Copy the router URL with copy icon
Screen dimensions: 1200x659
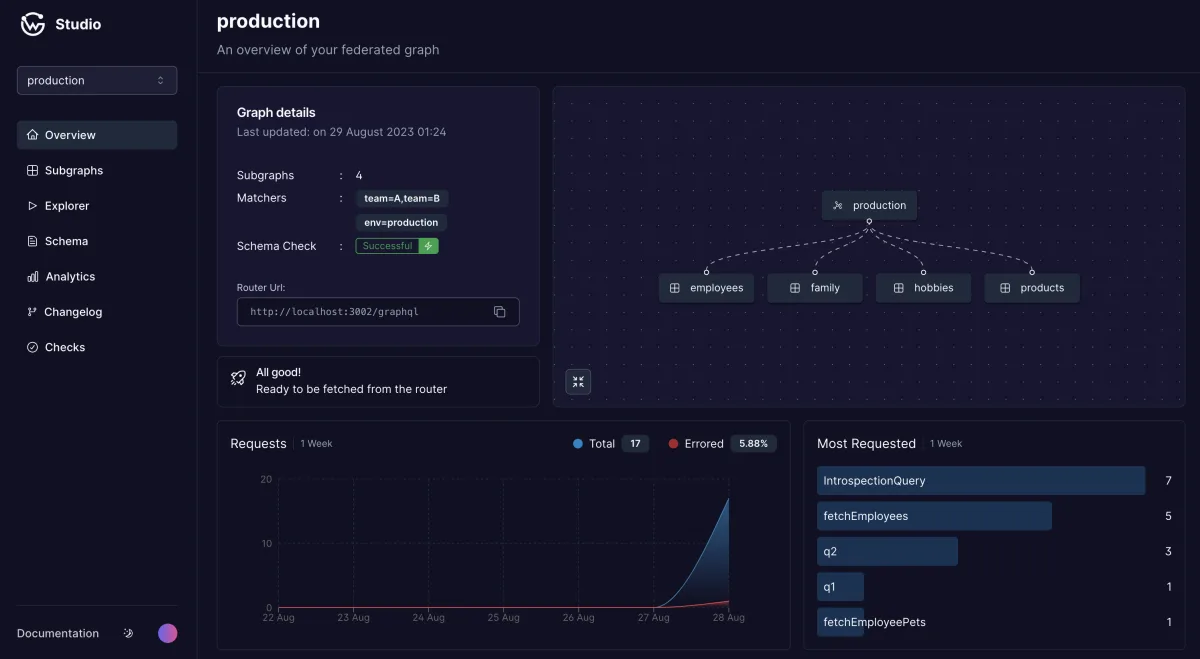(x=500, y=312)
